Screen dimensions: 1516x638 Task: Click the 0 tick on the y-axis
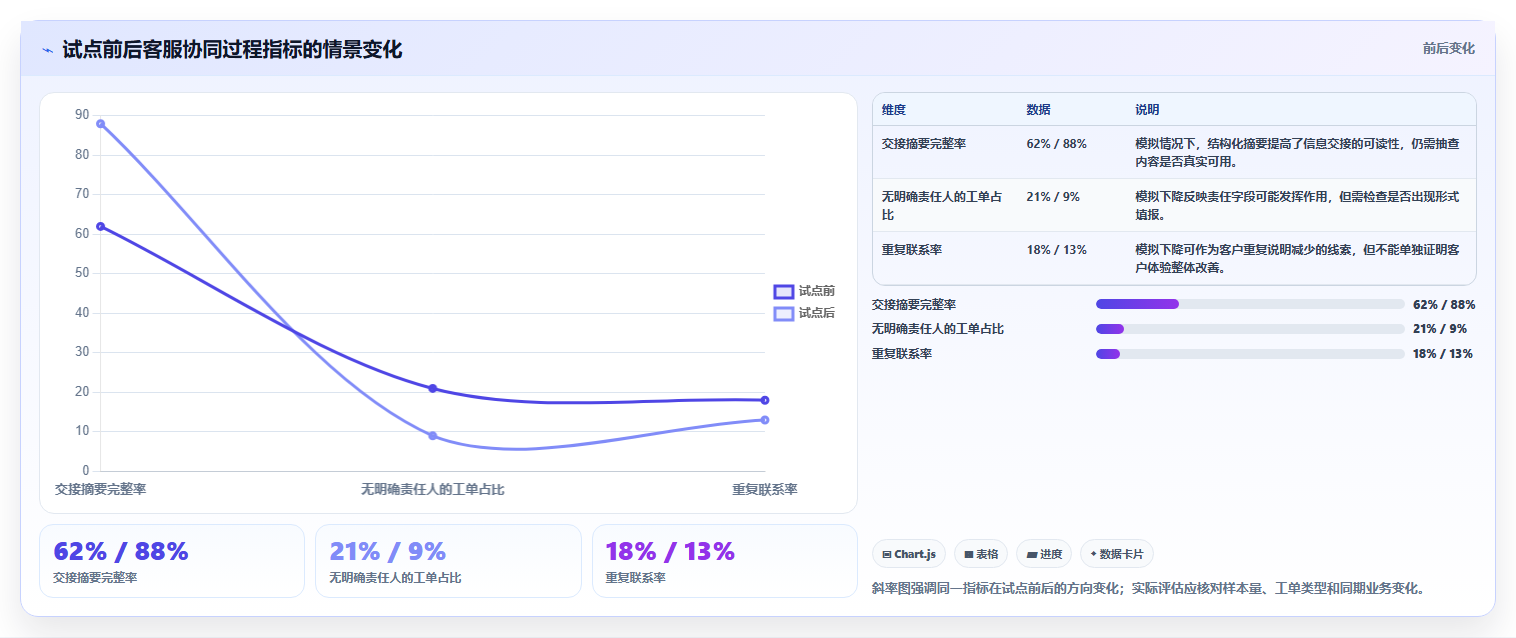(x=86, y=471)
